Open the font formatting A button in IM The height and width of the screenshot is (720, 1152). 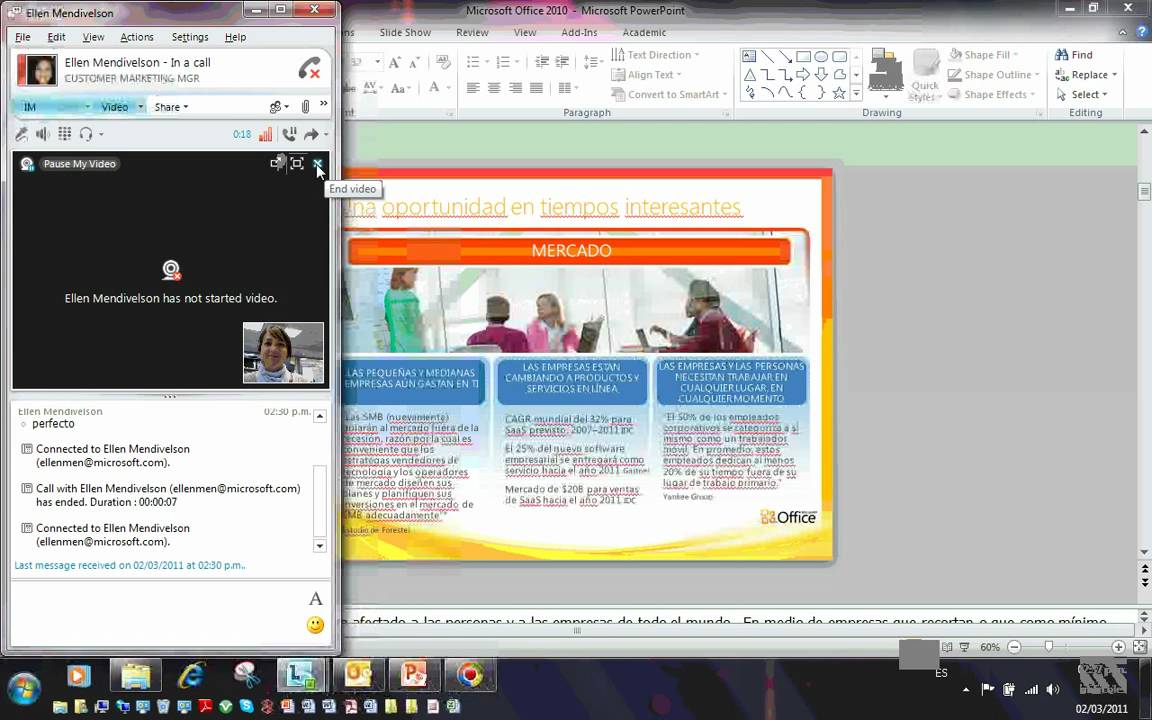pyautogui.click(x=315, y=599)
